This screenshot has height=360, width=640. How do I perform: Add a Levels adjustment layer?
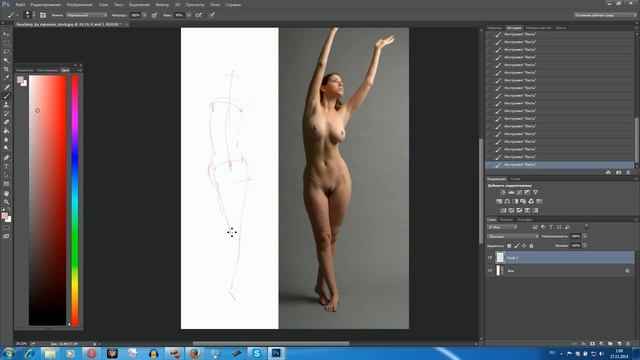(511, 192)
